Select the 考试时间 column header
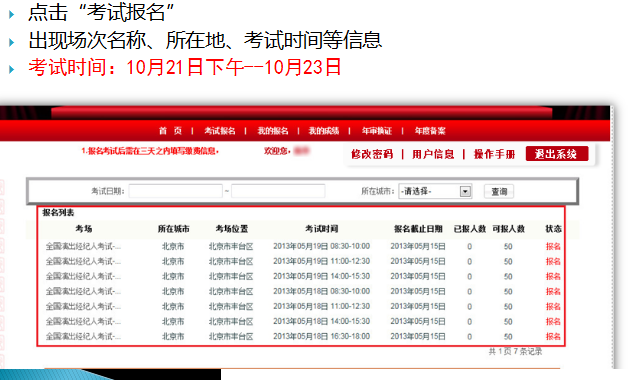The width and height of the screenshot is (634, 380). pyautogui.click(x=321, y=229)
